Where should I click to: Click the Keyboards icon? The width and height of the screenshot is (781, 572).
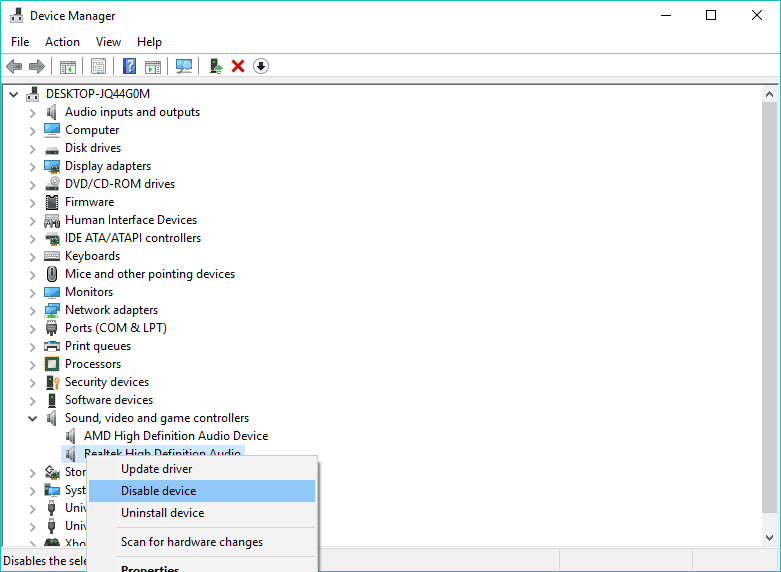pos(52,256)
